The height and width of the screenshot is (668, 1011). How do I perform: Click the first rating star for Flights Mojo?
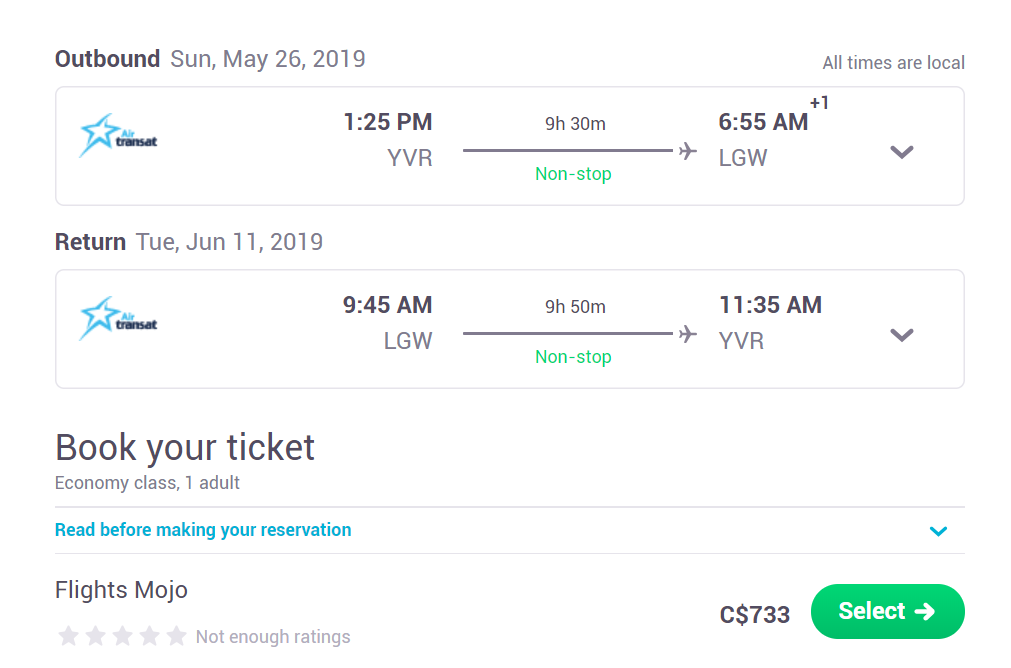click(68, 636)
